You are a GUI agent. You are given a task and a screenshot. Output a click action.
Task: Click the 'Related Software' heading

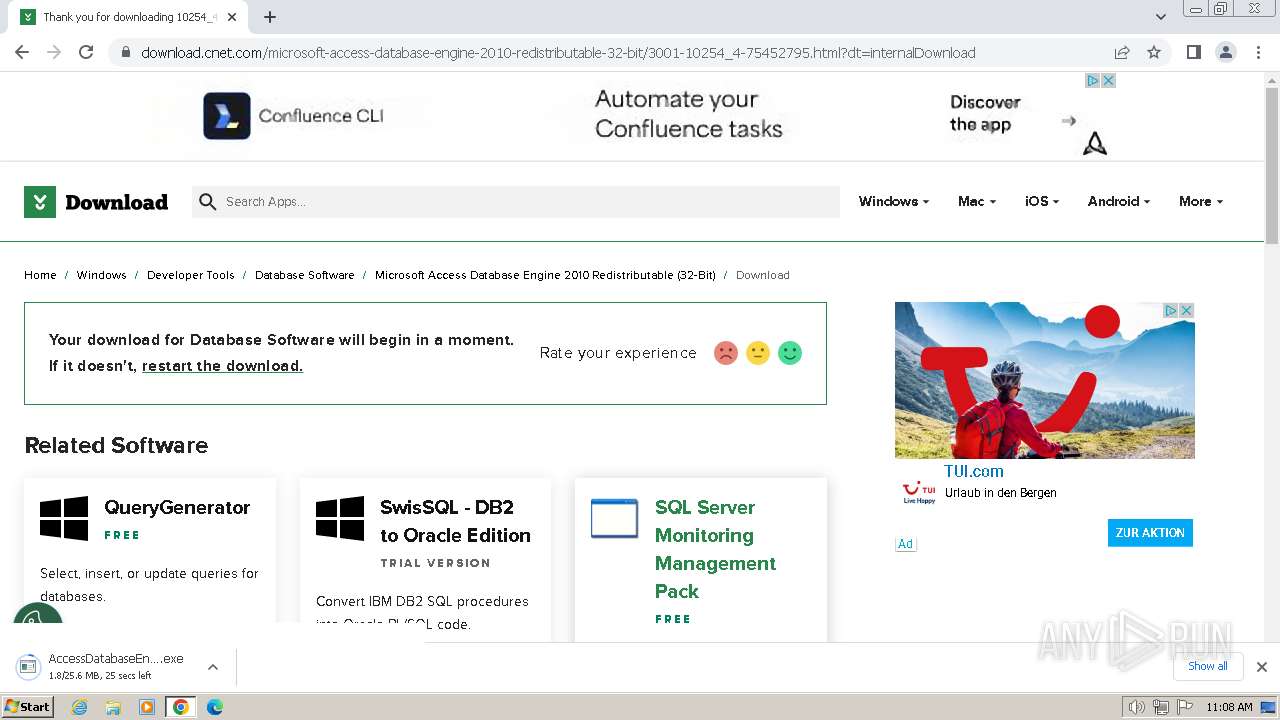(x=116, y=445)
